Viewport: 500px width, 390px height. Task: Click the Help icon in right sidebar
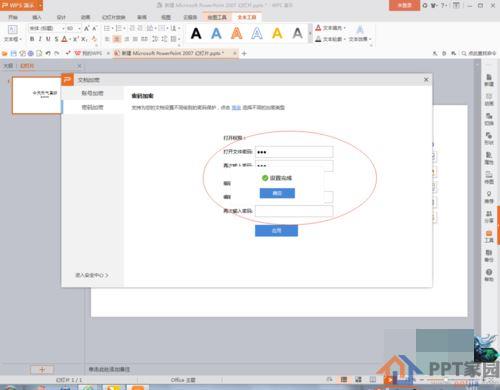(x=489, y=275)
